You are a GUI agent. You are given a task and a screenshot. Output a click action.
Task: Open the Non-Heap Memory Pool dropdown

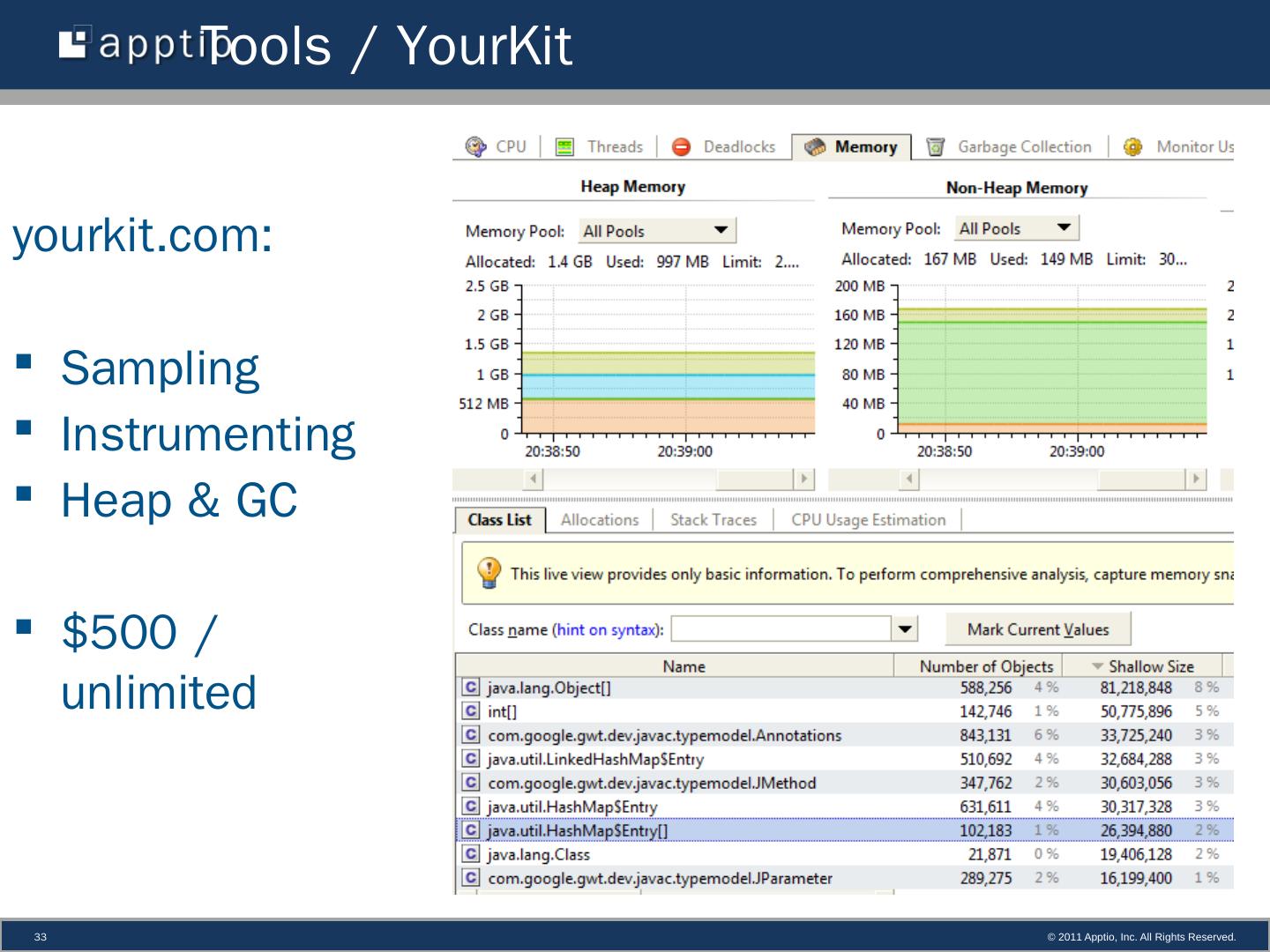1017,228
